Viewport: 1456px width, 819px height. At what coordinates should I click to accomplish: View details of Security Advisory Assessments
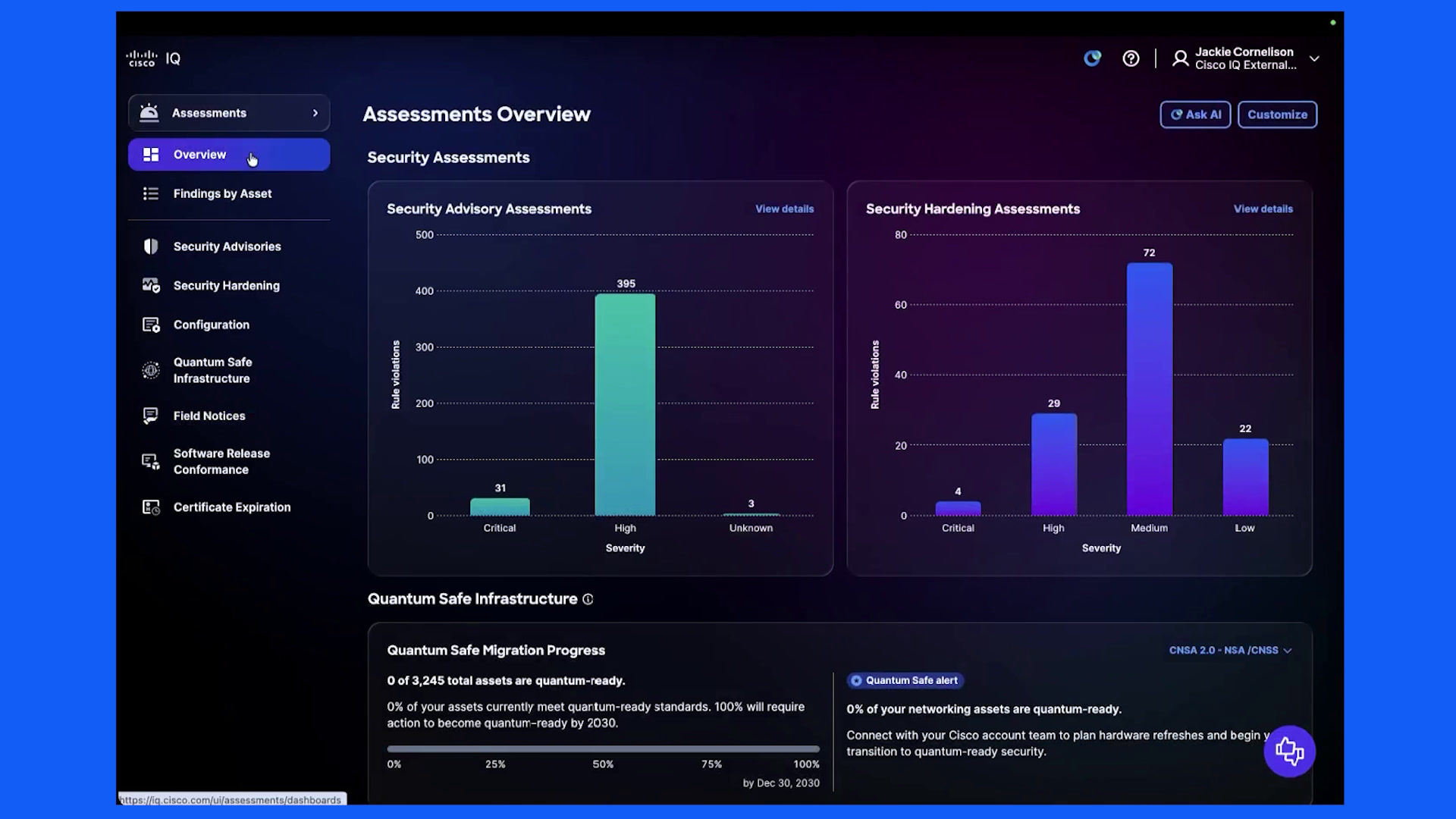coord(784,209)
